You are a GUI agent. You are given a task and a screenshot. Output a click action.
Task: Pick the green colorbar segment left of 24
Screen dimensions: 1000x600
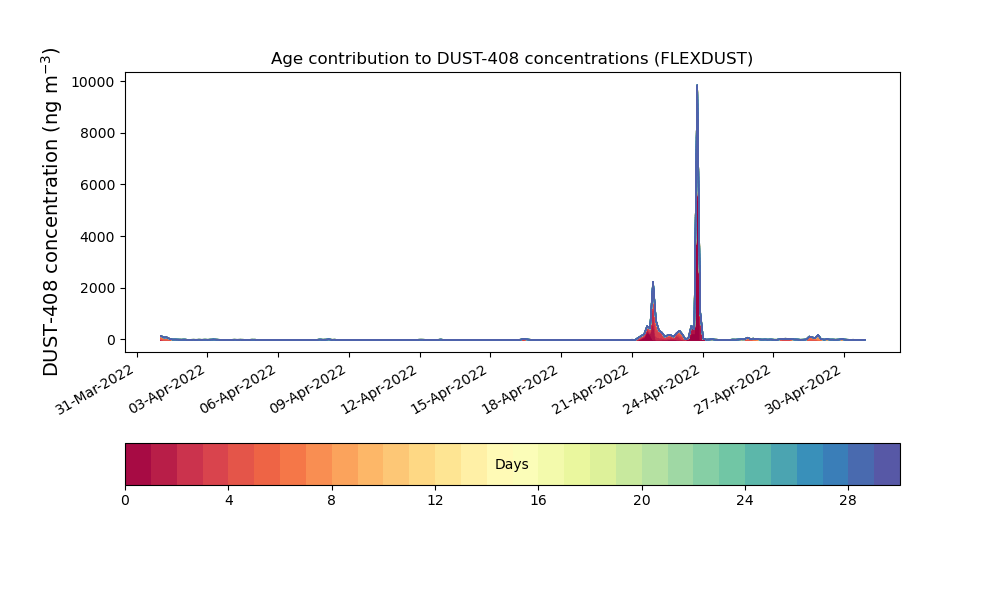pos(732,465)
